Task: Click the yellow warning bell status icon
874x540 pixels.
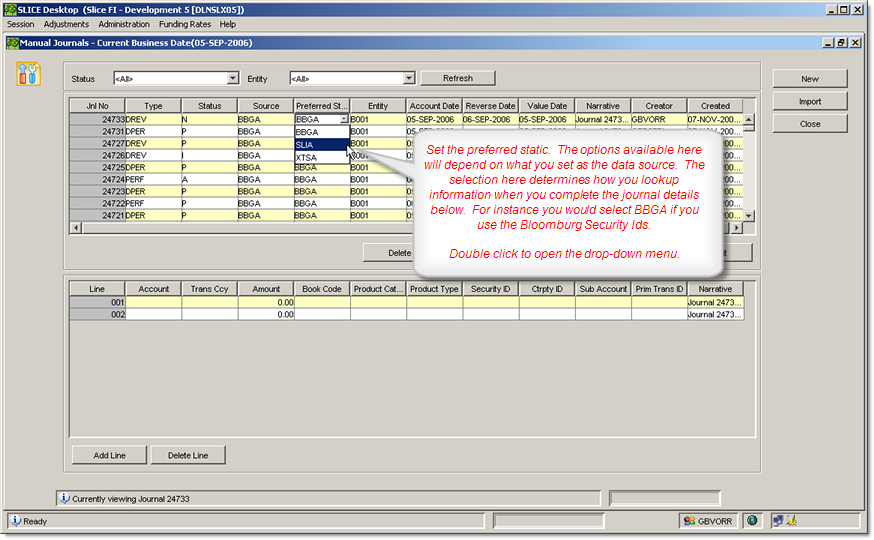Action: [791, 521]
